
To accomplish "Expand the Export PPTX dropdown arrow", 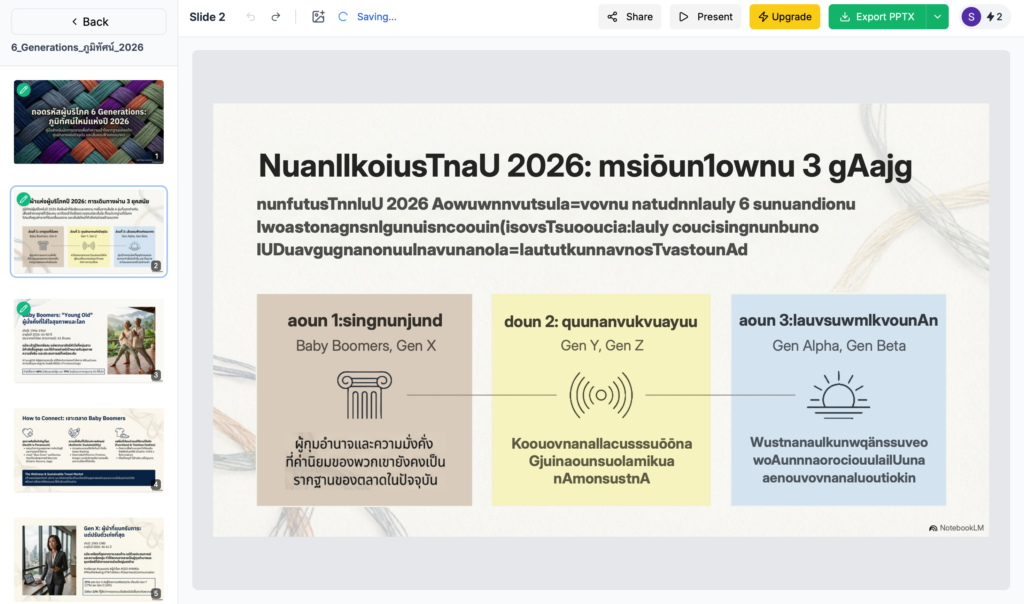I will tap(937, 17).
